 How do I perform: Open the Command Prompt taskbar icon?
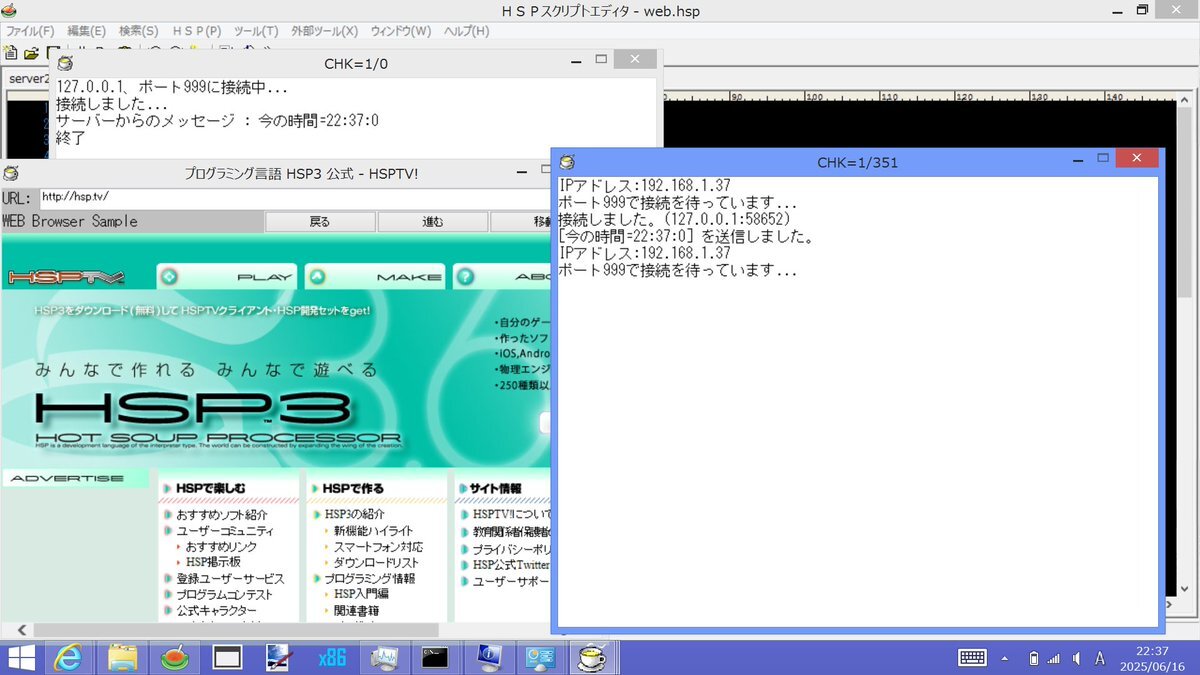(436, 657)
